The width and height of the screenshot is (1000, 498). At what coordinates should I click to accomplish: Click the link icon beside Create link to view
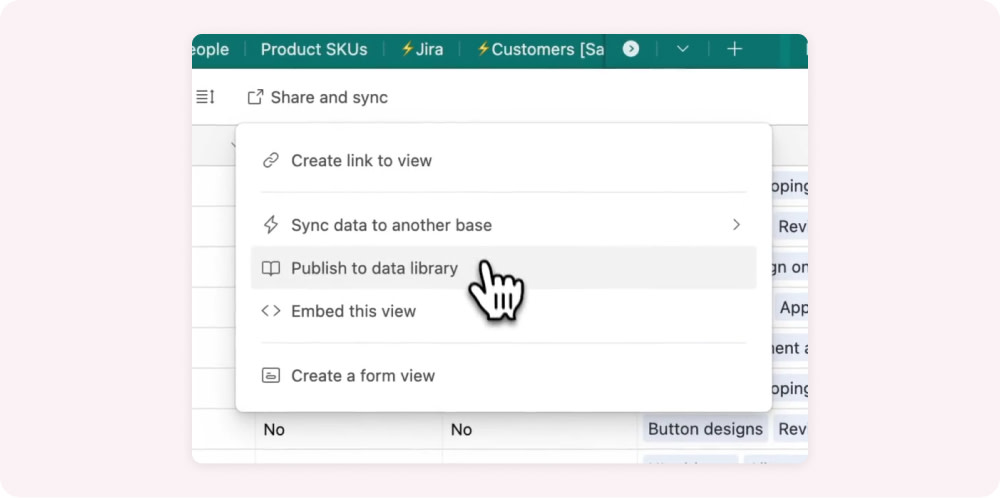click(270, 161)
